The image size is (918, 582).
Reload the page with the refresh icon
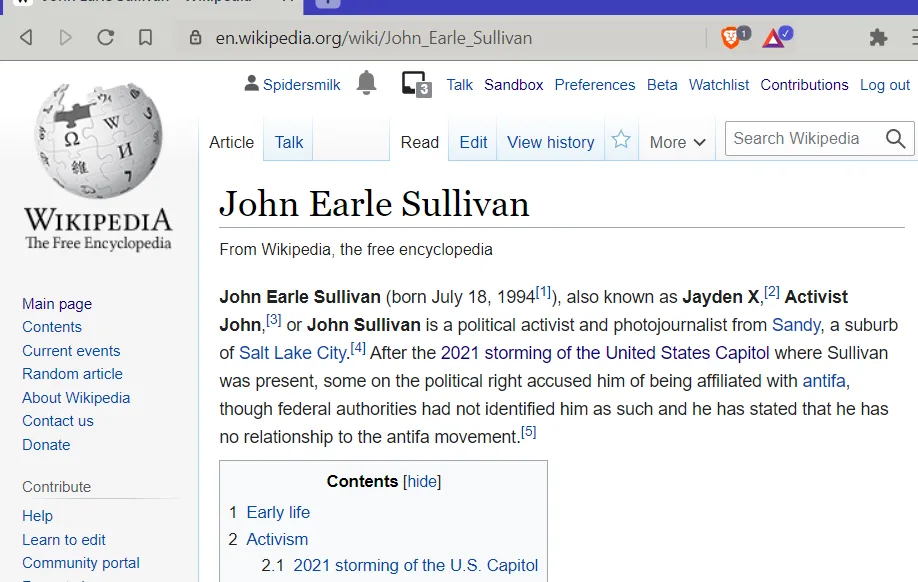coord(105,38)
